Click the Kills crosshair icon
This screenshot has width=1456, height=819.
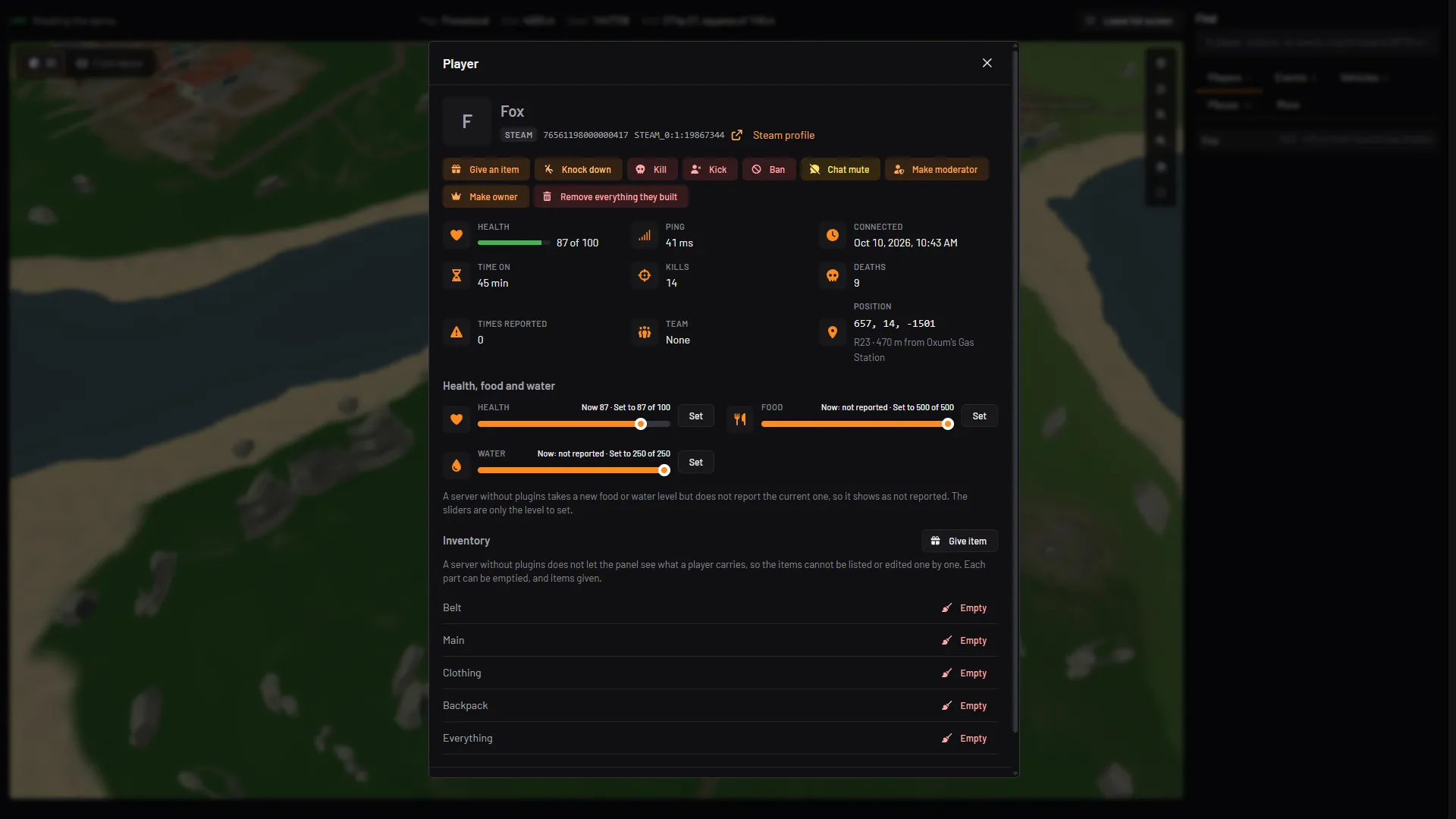[x=645, y=275]
